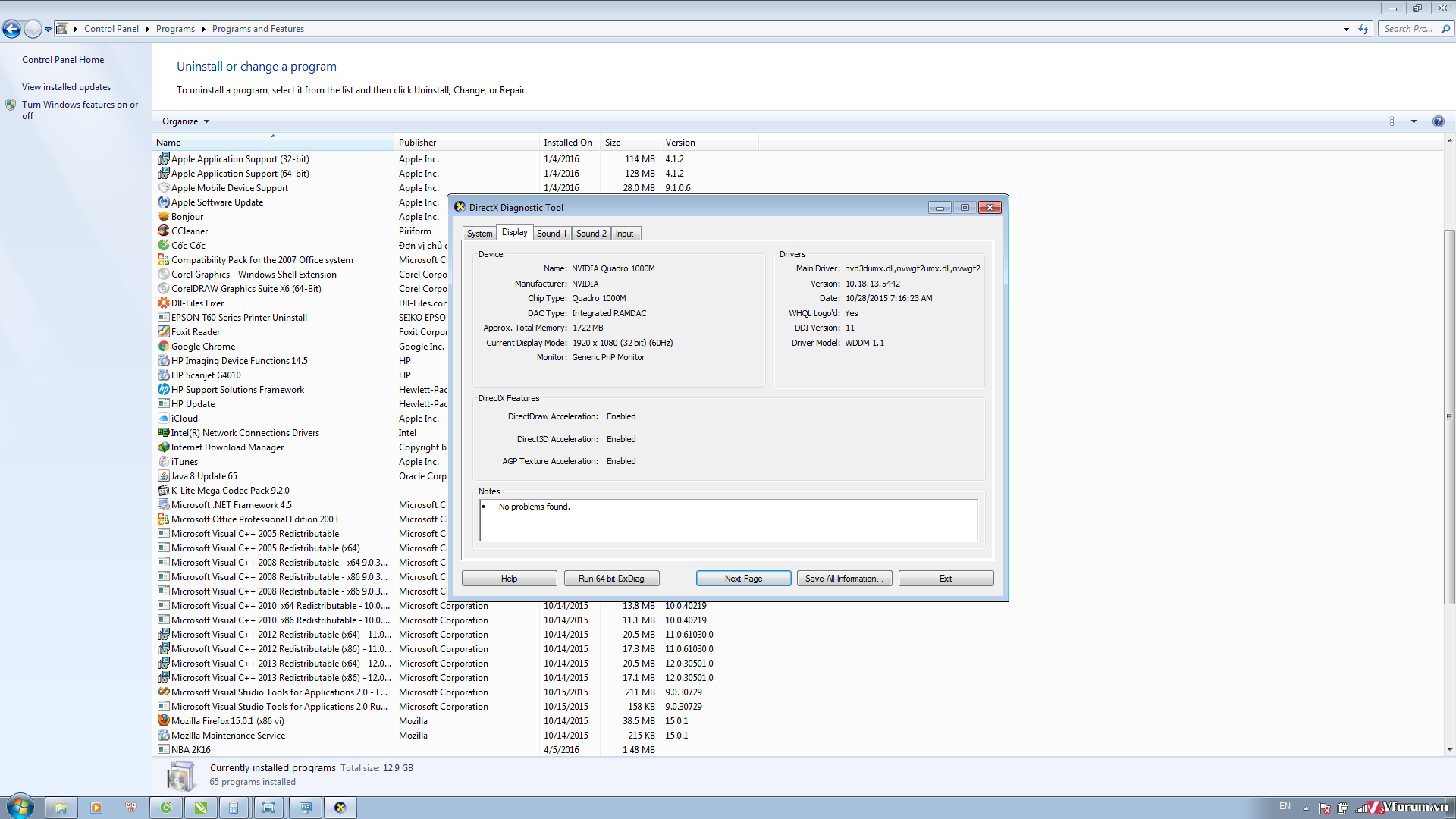Image resolution: width=1456 pixels, height=819 pixels.
Task: Click Programs in the address breadcrumb
Action: (175, 29)
